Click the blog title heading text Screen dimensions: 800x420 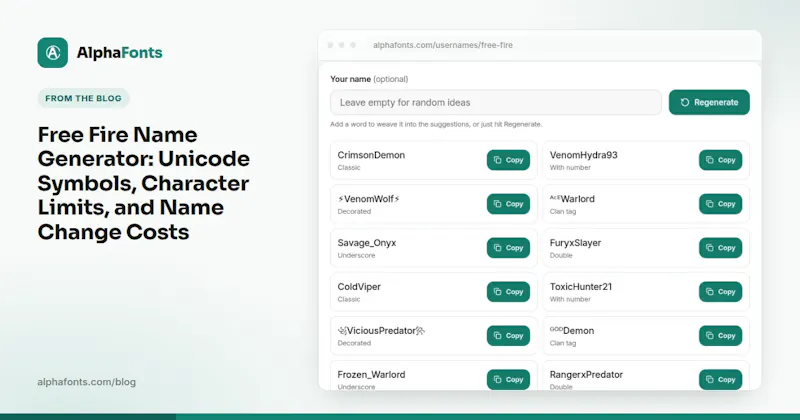tap(143, 183)
